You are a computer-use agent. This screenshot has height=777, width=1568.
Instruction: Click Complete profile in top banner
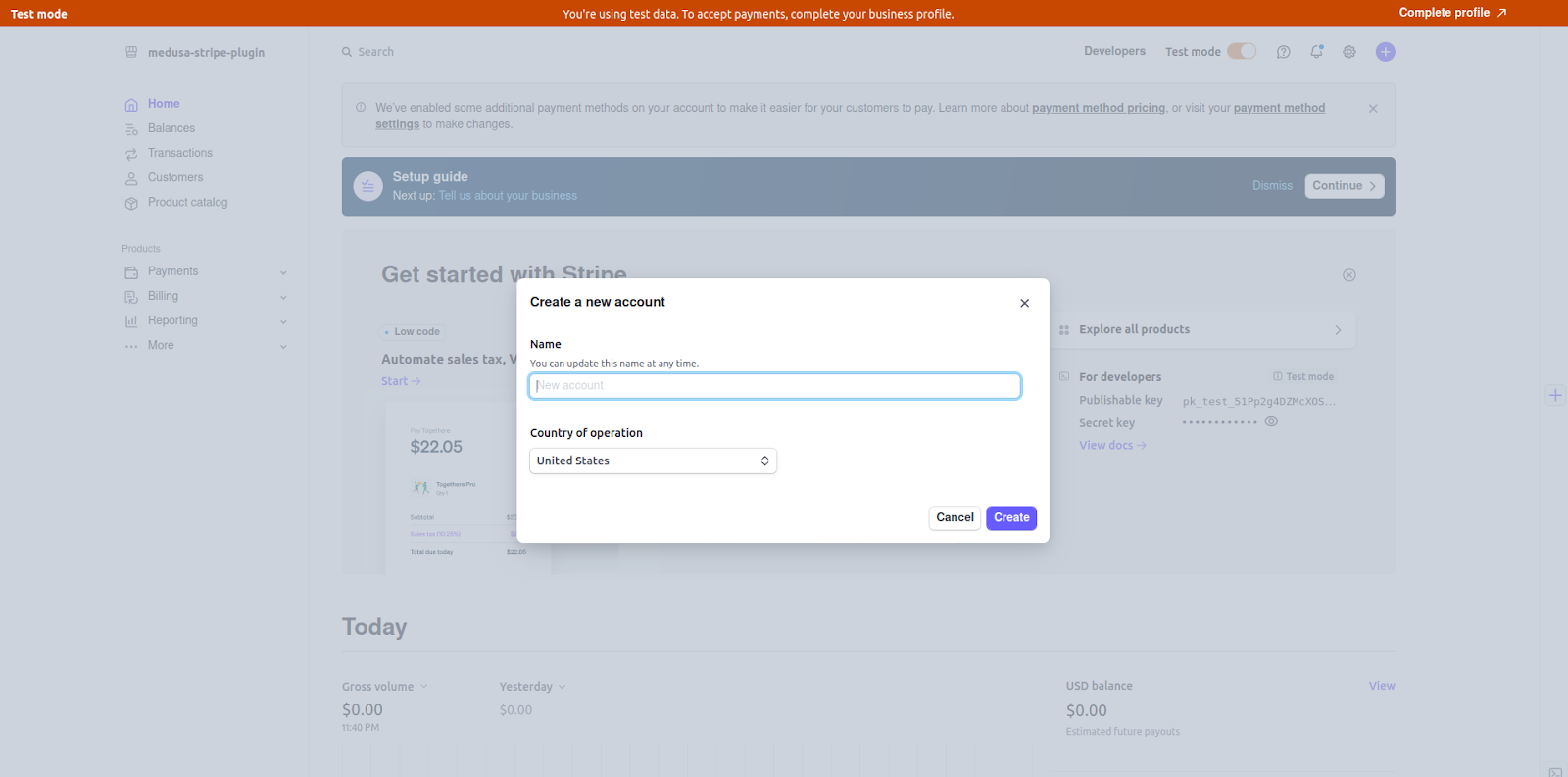(1452, 13)
